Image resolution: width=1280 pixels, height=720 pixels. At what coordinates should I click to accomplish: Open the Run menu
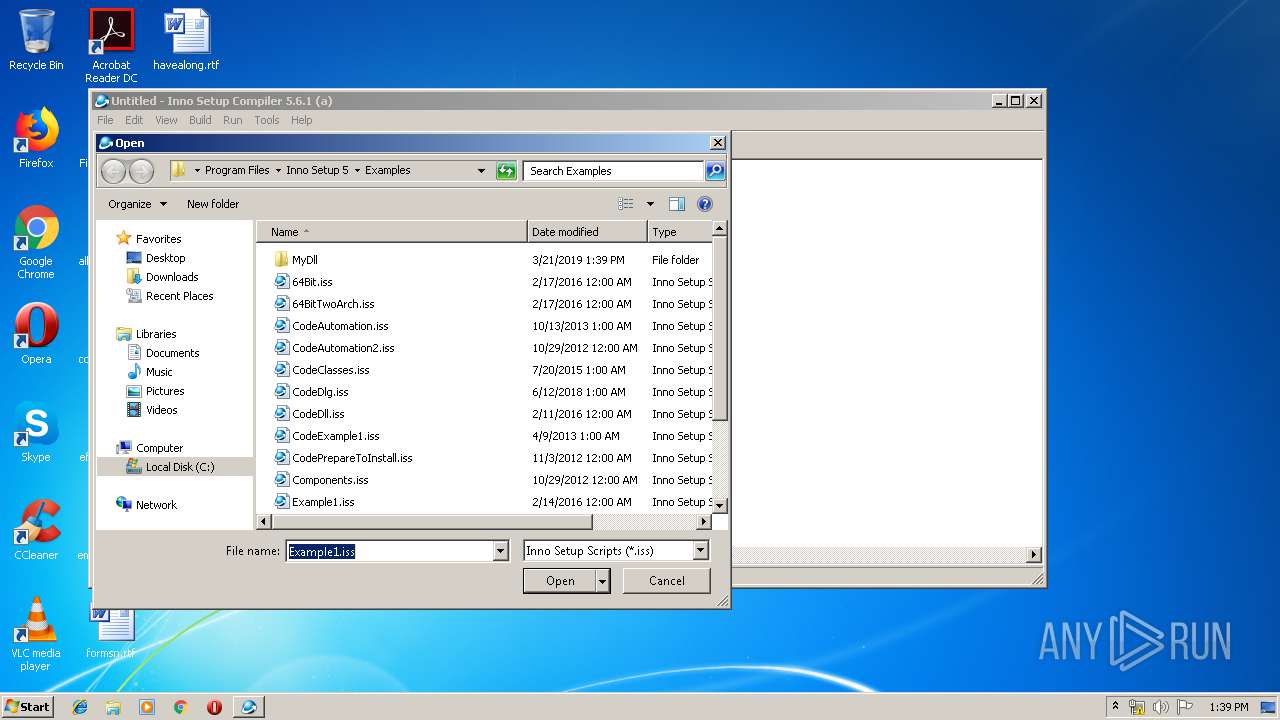[232, 120]
